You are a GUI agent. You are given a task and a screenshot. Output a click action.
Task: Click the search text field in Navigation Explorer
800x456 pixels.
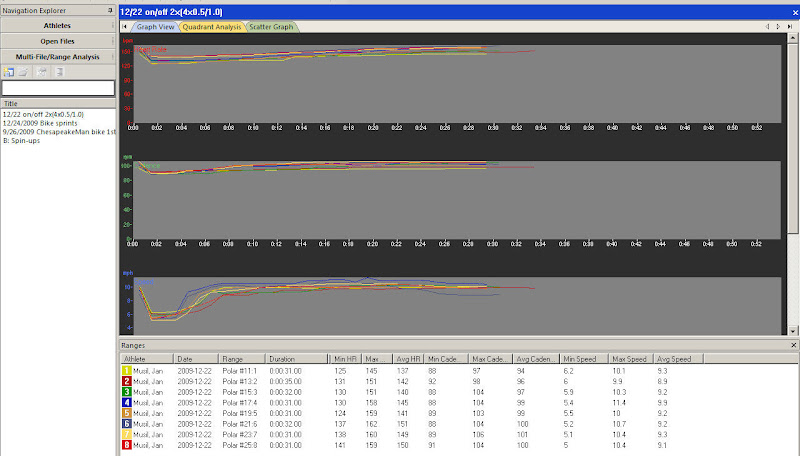tap(57, 88)
